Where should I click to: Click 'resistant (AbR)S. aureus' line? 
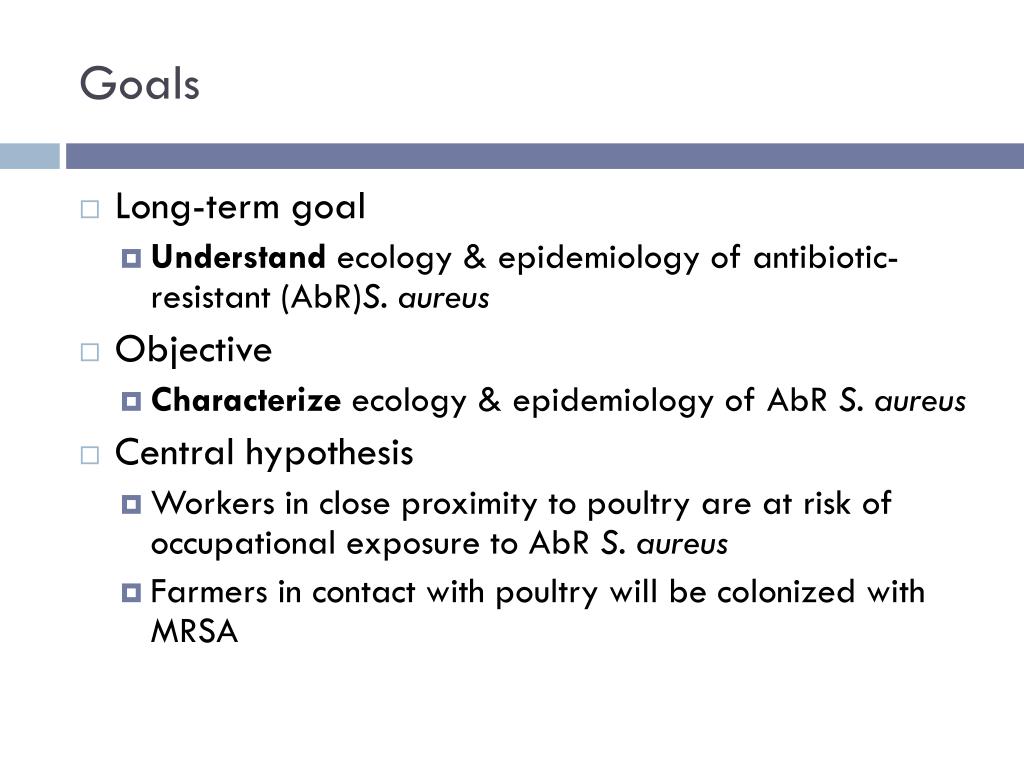tap(320, 298)
